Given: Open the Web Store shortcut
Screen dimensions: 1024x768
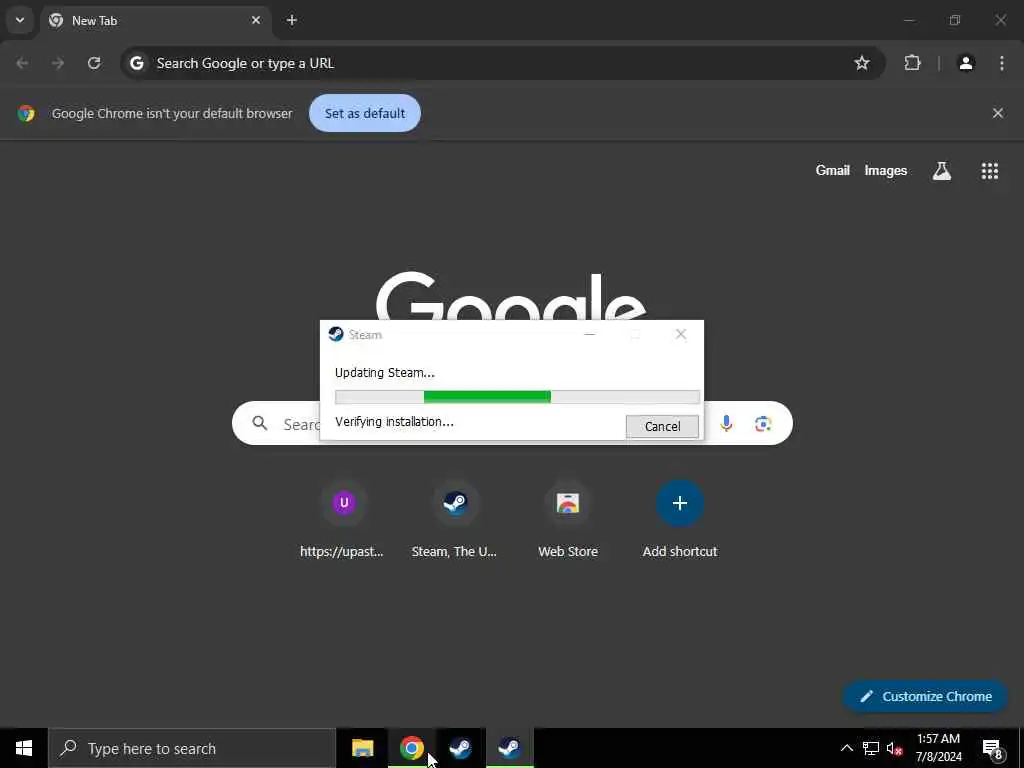Looking at the screenshot, I should [x=568, y=520].
